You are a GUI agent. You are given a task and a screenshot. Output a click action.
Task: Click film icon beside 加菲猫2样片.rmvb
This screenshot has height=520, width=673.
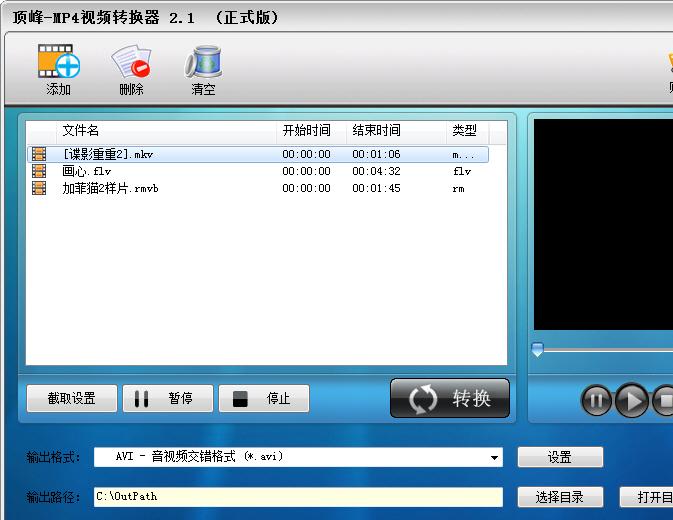pyautogui.click(x=39, y=188)
